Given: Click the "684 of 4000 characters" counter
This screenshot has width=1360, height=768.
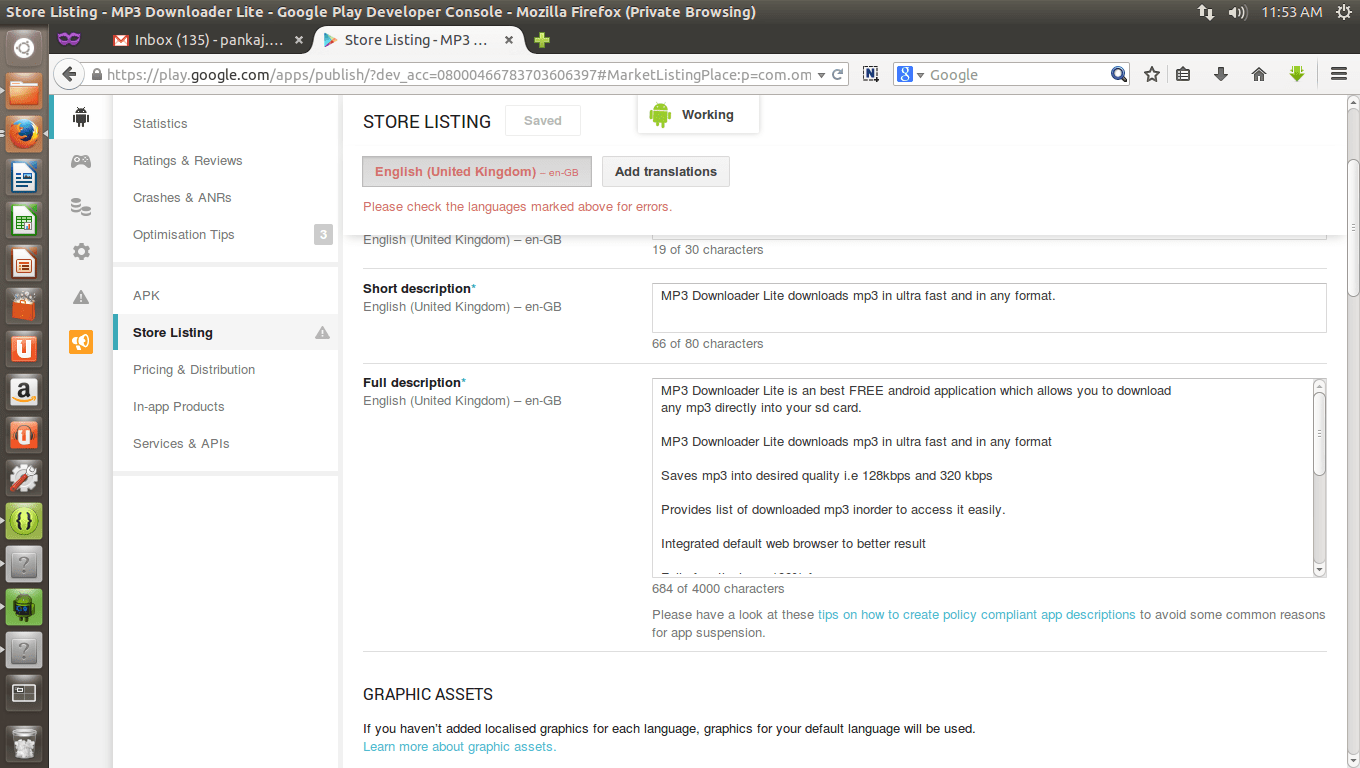Looking at the screenshot, I should click(x=718, y=589).
